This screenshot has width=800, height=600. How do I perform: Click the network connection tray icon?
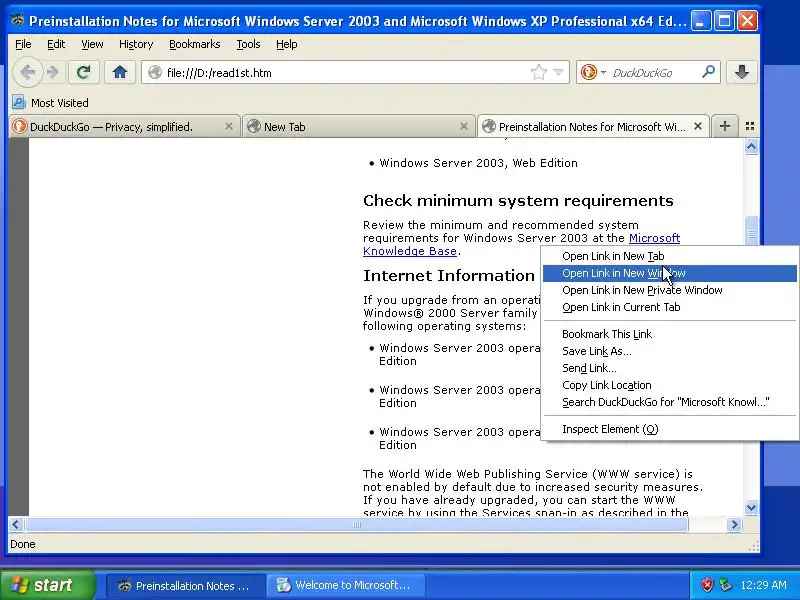point(724,585)
